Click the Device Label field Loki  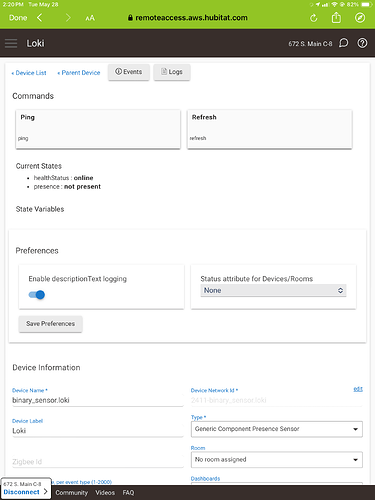click(98, 431)
